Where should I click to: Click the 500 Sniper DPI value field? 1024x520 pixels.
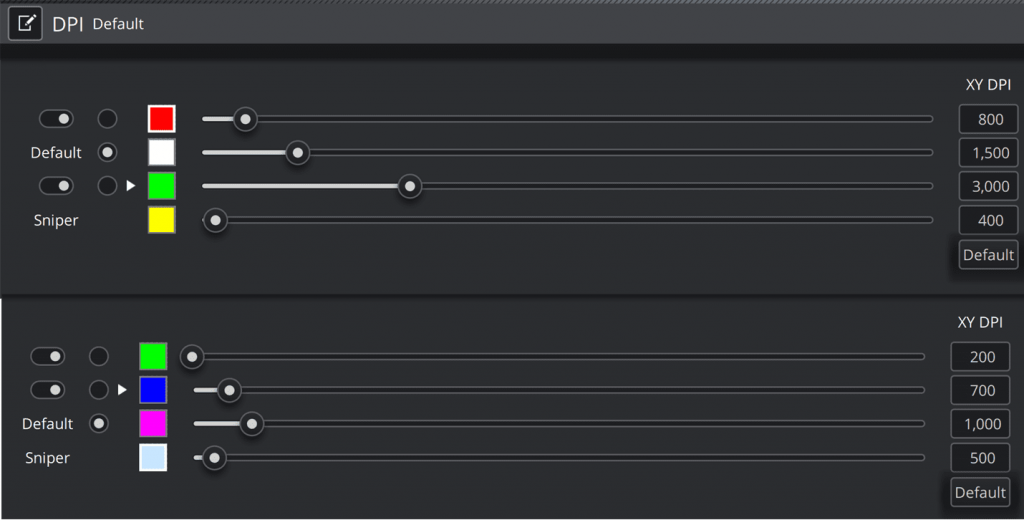pos(980,458)
